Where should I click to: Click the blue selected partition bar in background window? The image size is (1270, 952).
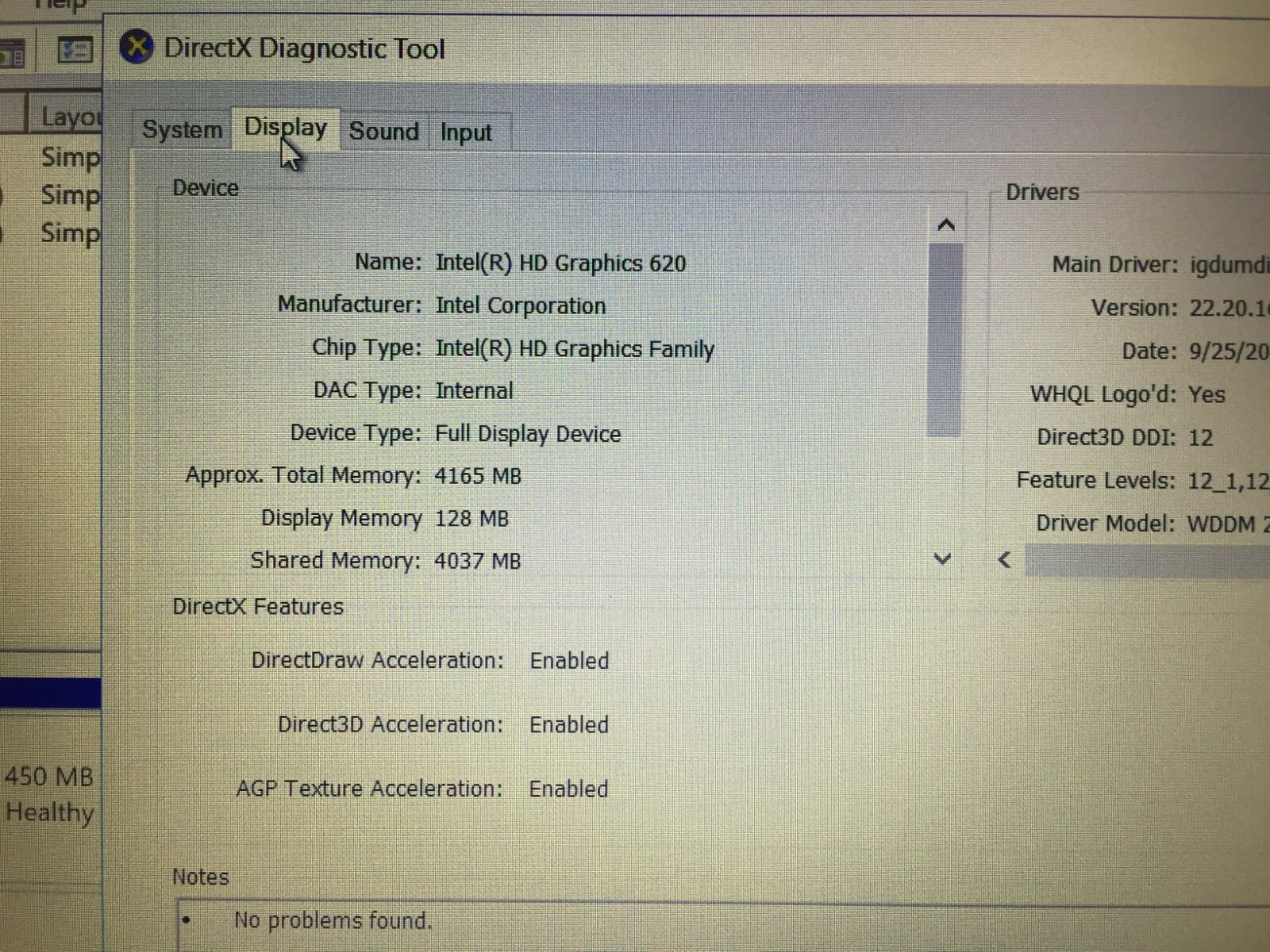51,693
